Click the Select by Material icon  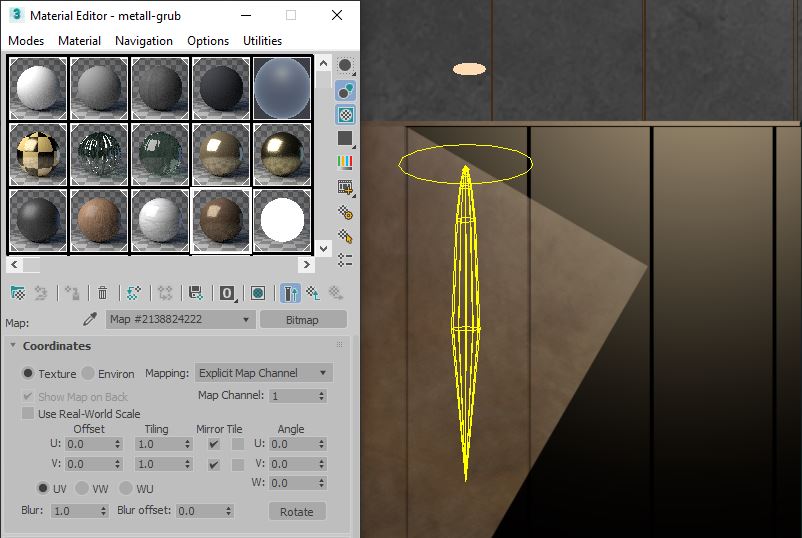pos(345,236)
